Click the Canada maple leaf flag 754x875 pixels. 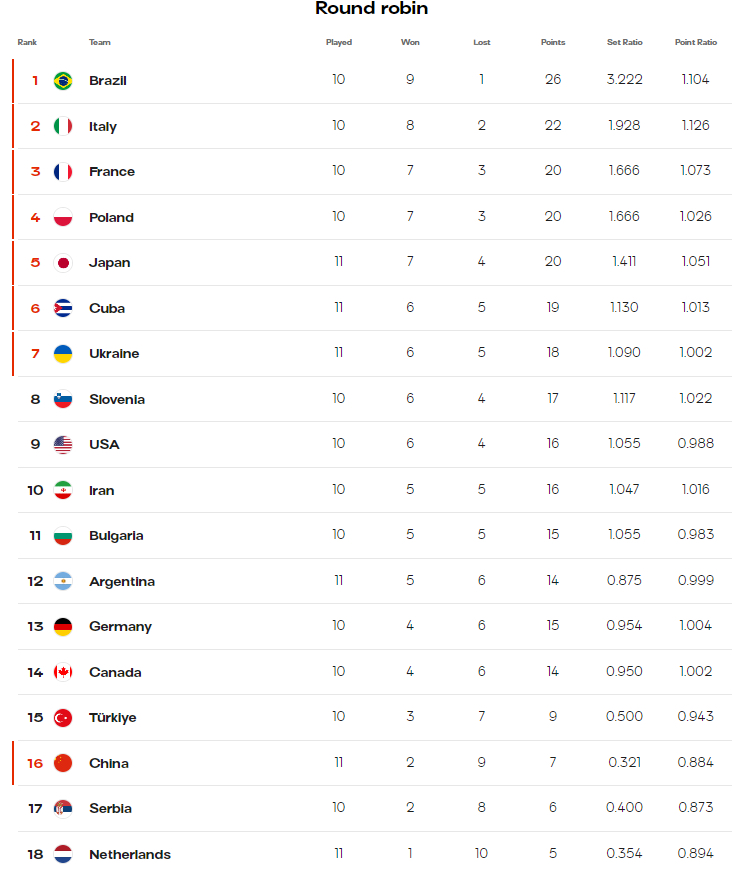pyautogui.click(x=63, y=672)
